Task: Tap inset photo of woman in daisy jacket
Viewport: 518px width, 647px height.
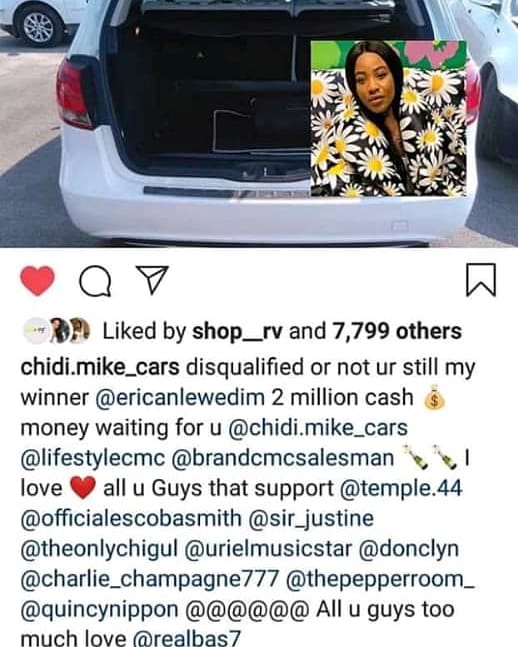Action: pyautogui.click(x=388, y=118)
